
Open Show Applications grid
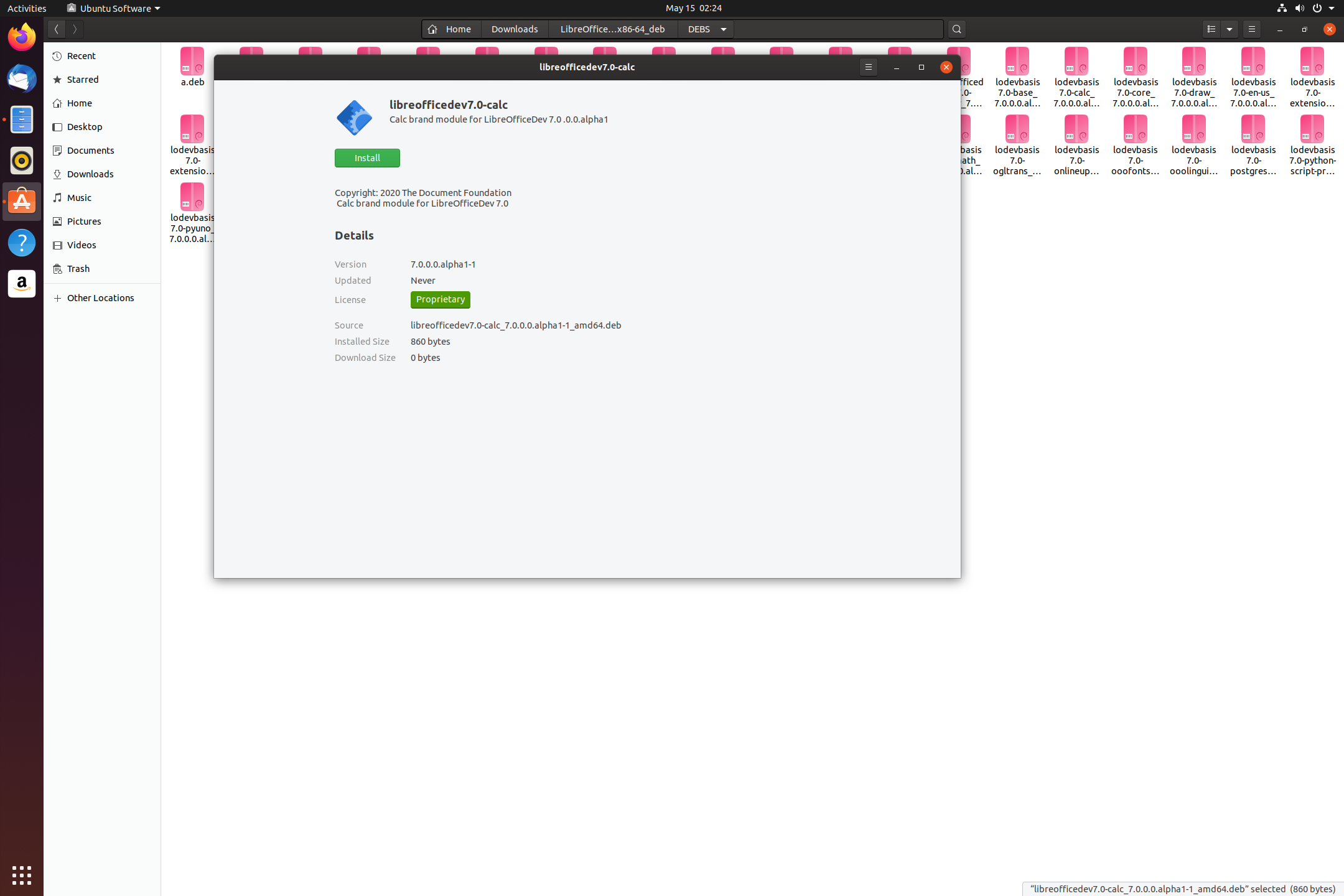22,875
